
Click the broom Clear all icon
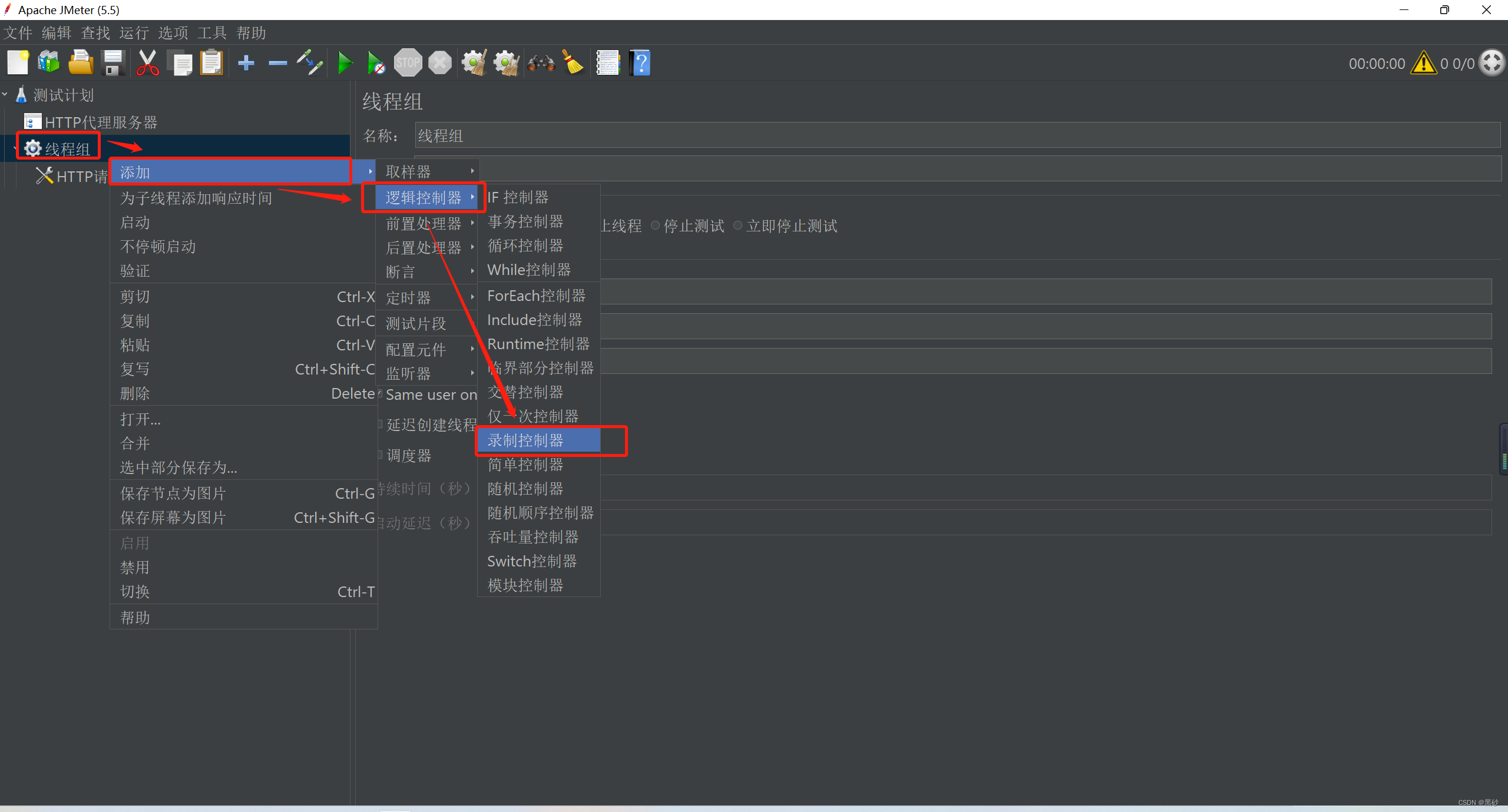point(573,62)
